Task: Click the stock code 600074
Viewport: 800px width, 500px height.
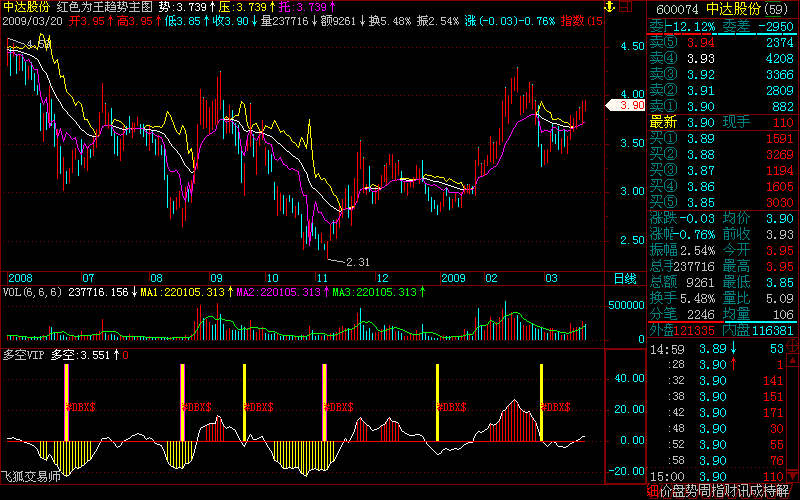Action: click(677, 9)
